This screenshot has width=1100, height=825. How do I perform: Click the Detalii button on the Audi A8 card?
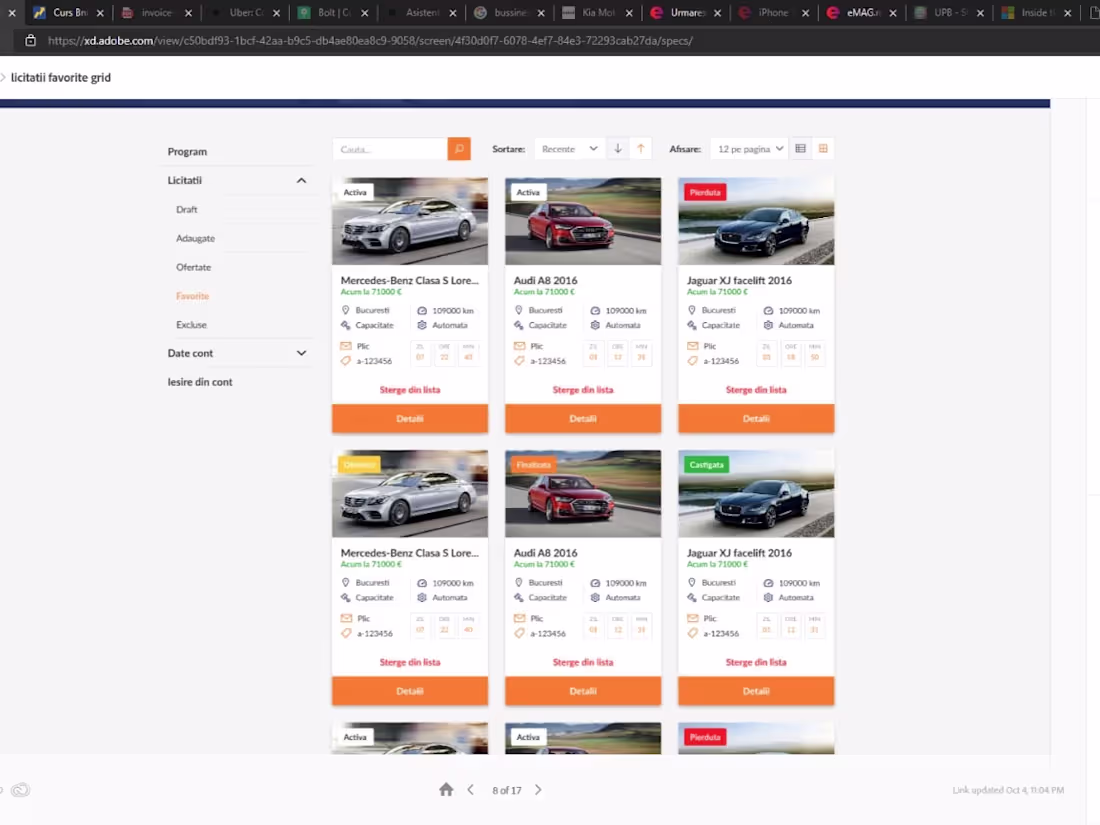click(x=582, y=418)
